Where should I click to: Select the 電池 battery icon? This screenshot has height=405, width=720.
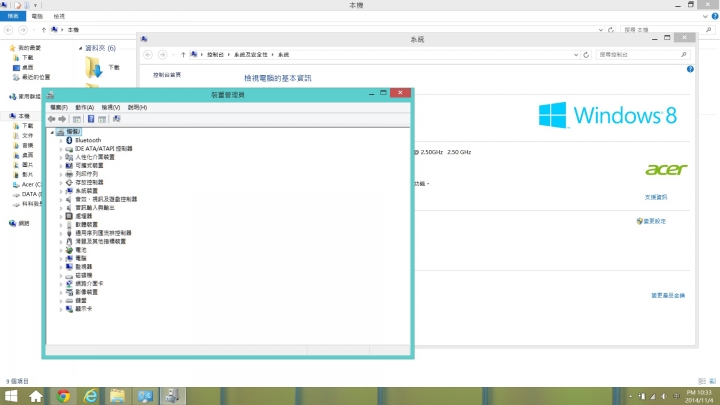click(x=69, y=250)
